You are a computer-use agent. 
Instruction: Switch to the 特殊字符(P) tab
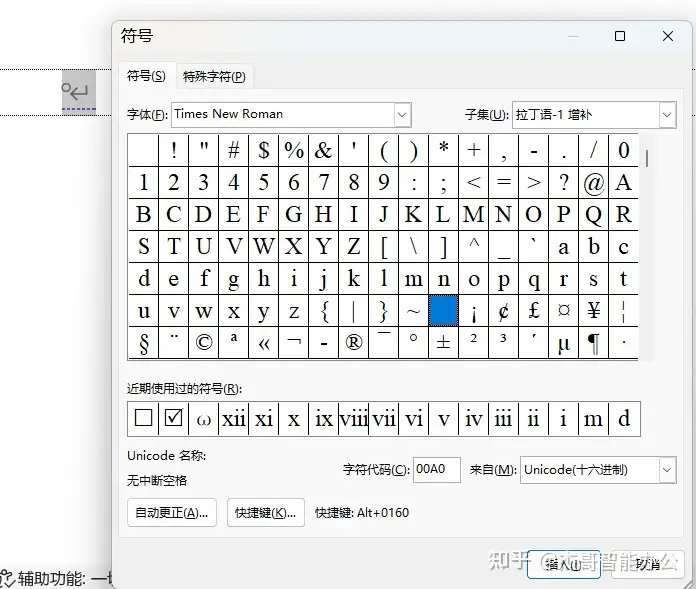[214, 77]
